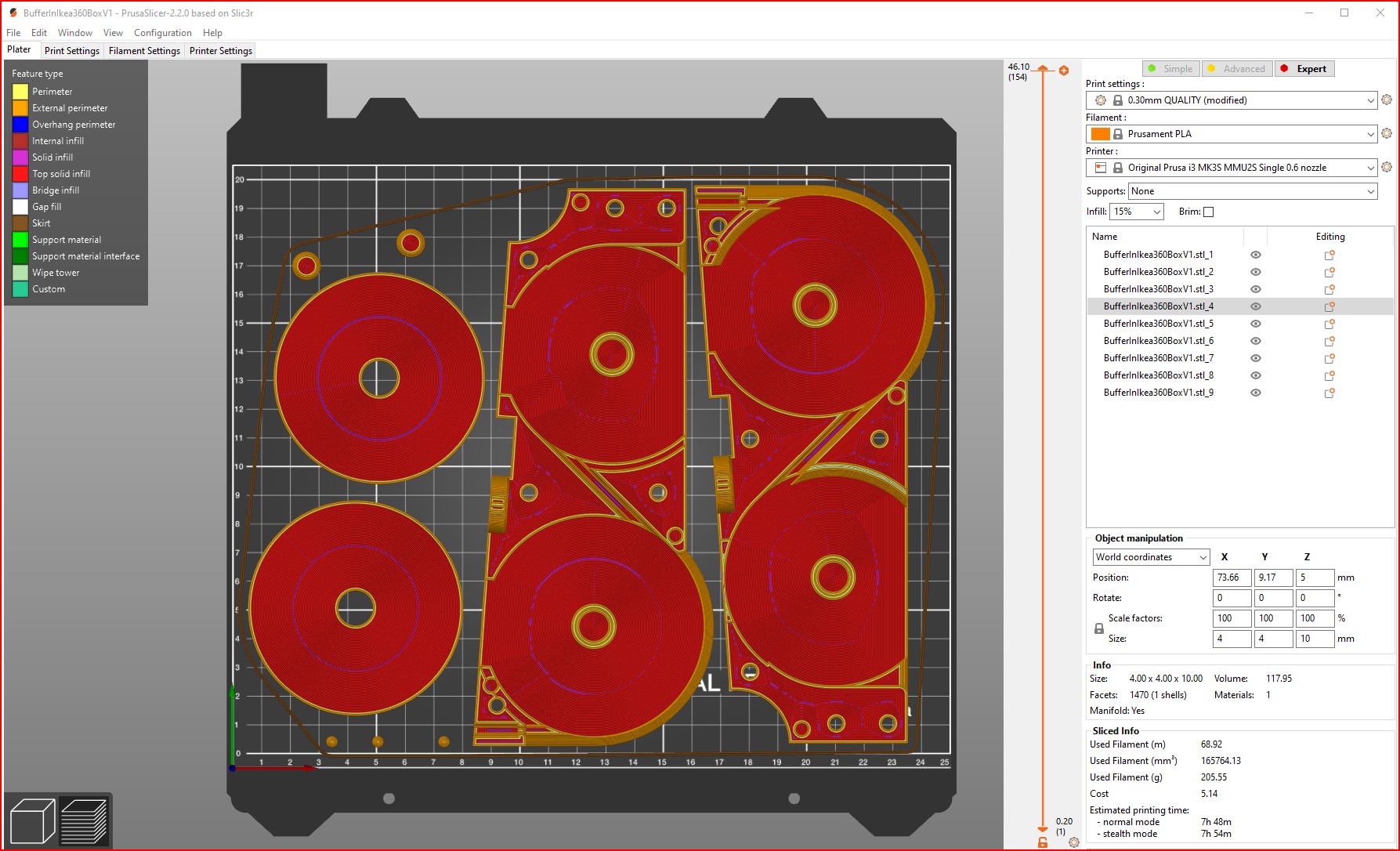Open the Configuration menu
This screenshot has height=851, width=1400.
pos(162,33)
